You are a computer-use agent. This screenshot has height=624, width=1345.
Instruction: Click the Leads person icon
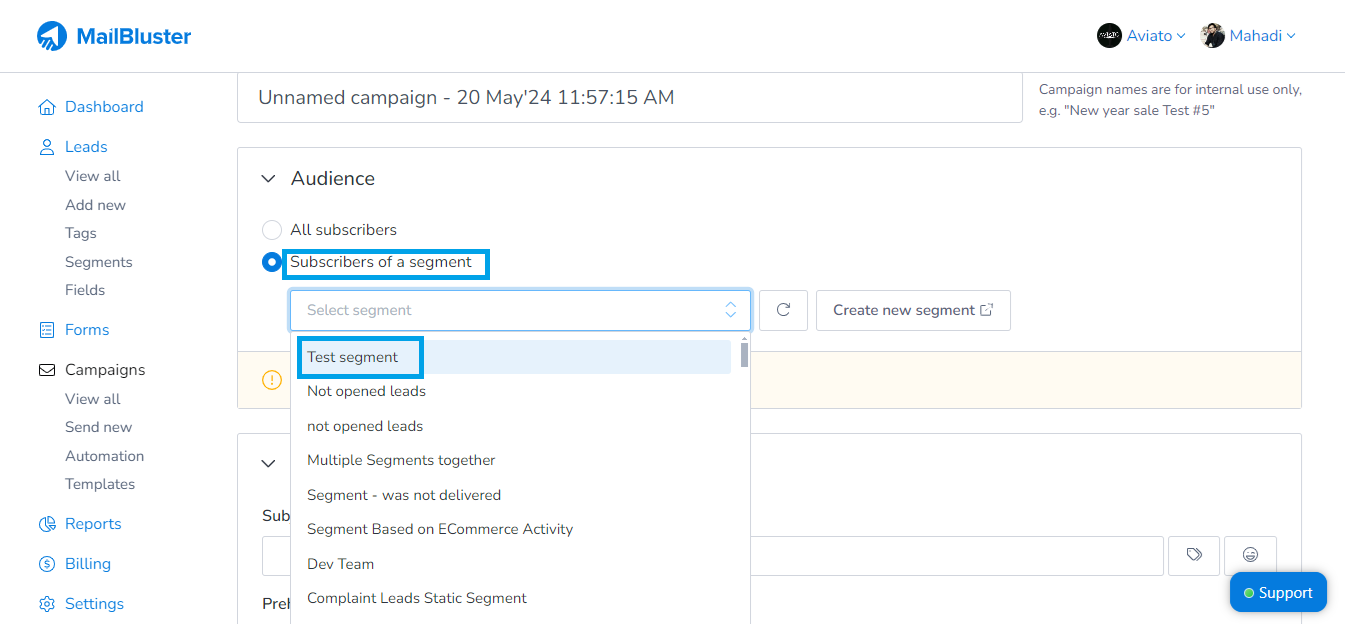tap(46, 146)
